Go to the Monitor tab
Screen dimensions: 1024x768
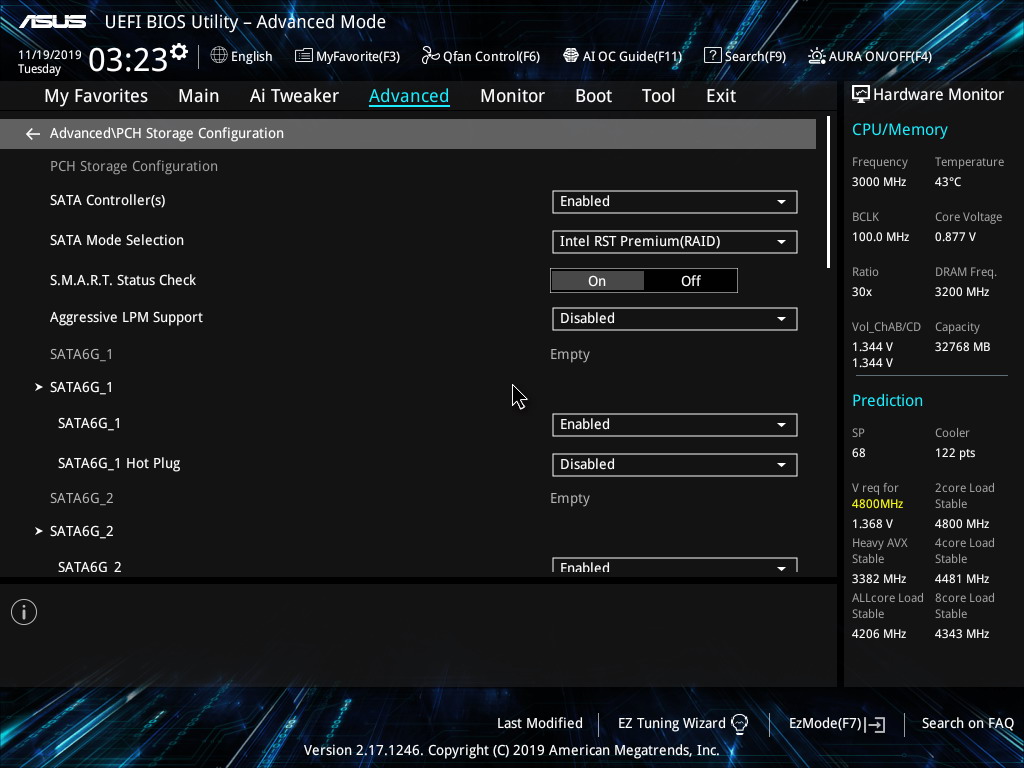(512, 96)
